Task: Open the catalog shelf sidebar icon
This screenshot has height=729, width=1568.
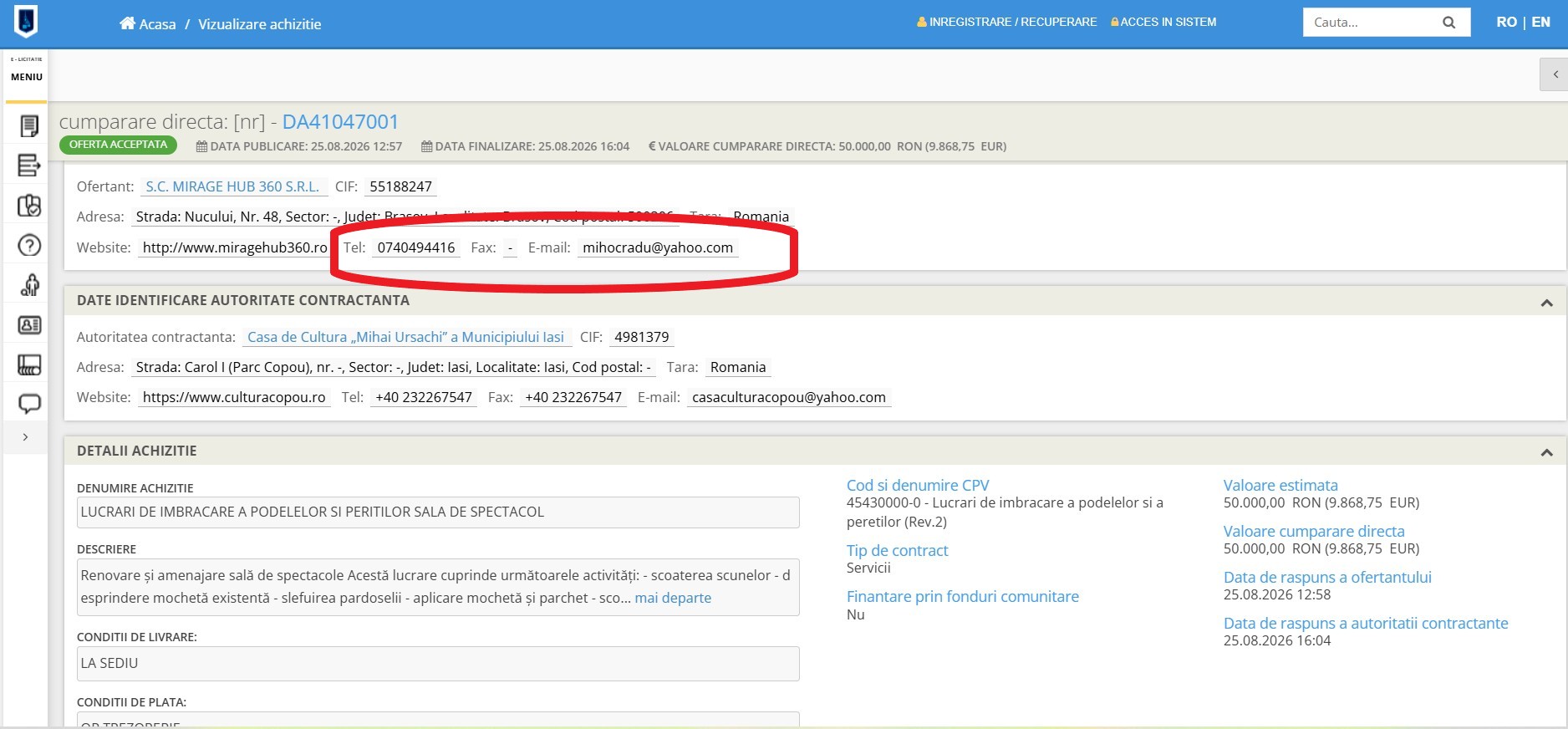Action: coord(29,364)
